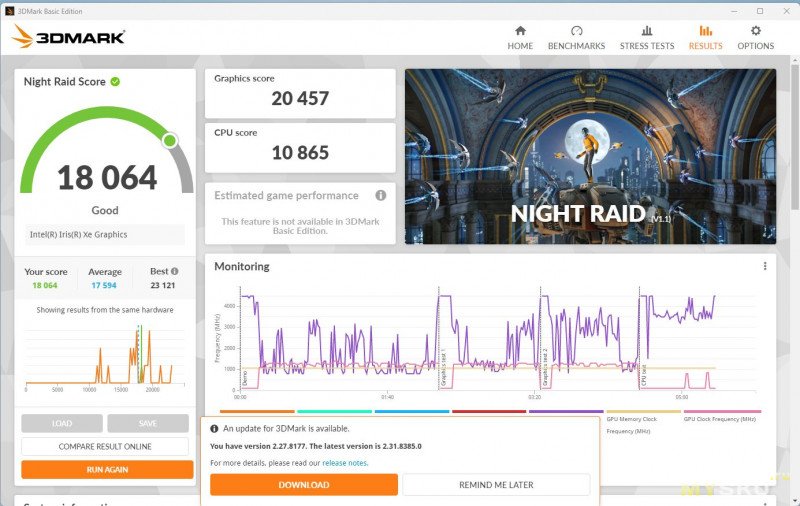Maximize the 3DMark window
Screen dimensions: 800x506
[x=760, y=11]
